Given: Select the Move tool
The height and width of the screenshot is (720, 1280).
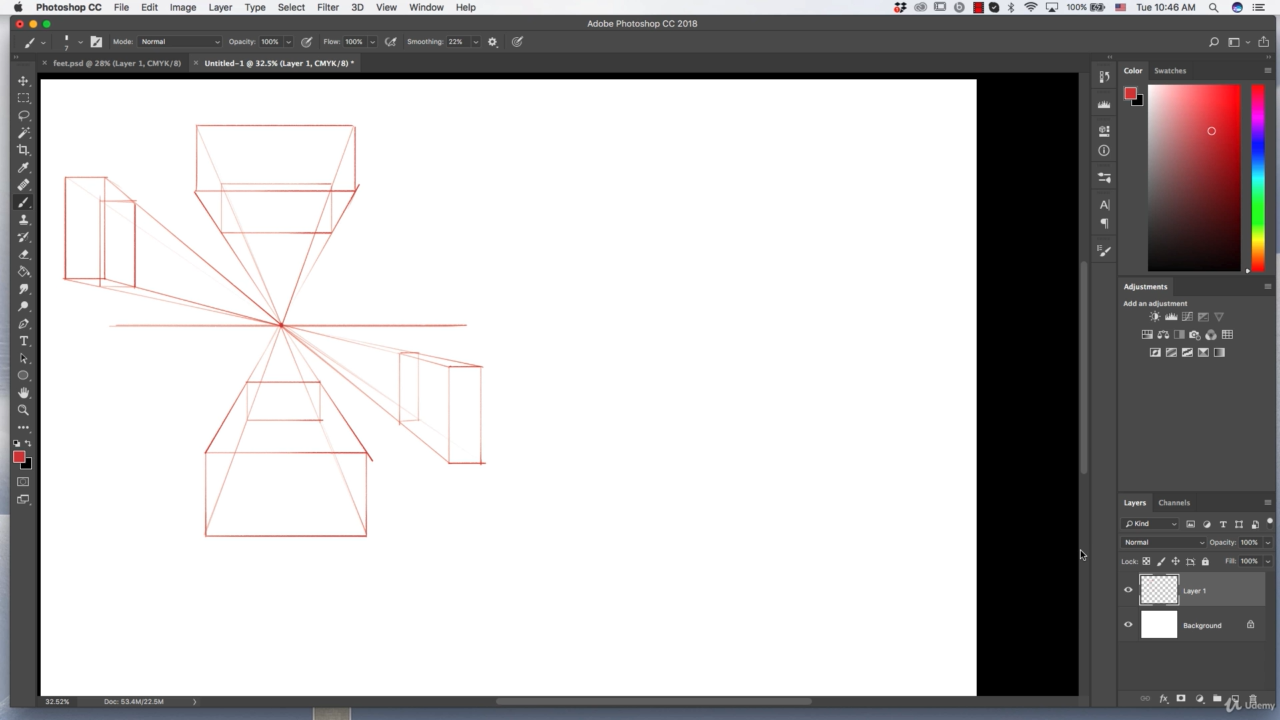Looking at the screenshot, I should [23, 81].
